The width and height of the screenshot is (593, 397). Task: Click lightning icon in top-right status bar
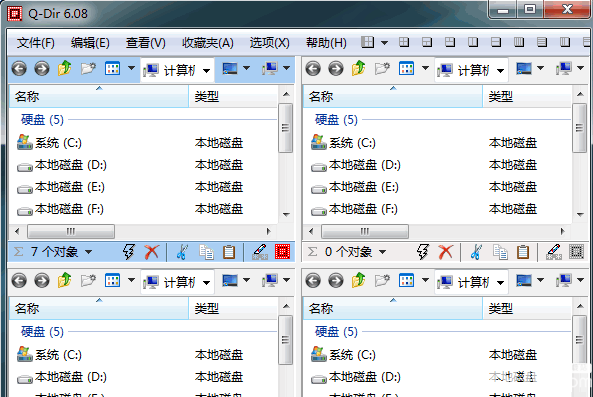pos(423,252)
